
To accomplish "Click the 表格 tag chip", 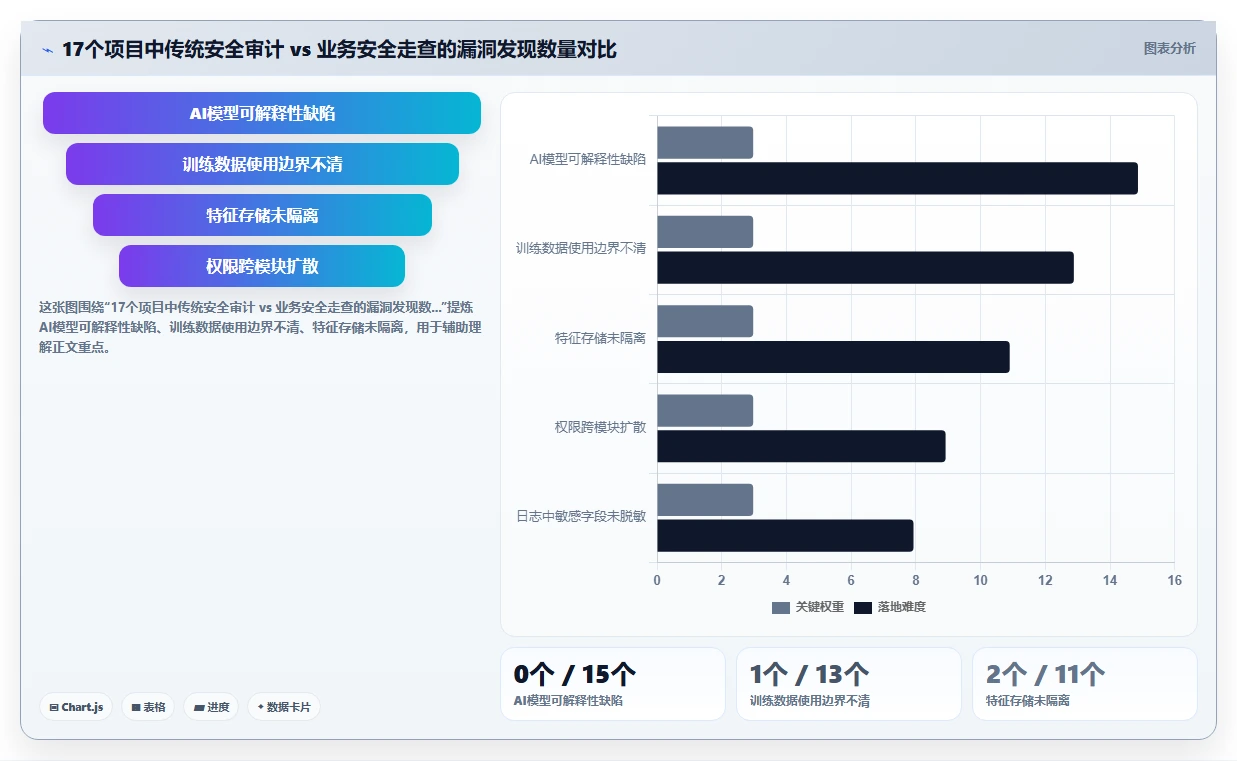I will 148,707.
